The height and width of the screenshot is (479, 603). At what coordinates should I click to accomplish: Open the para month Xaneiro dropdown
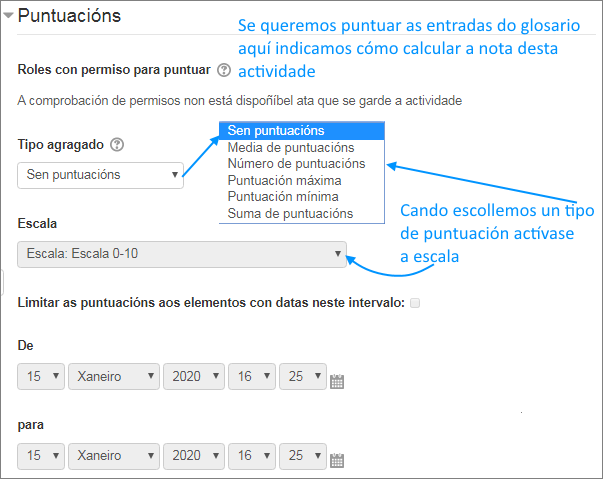click(x=114, y=456)
